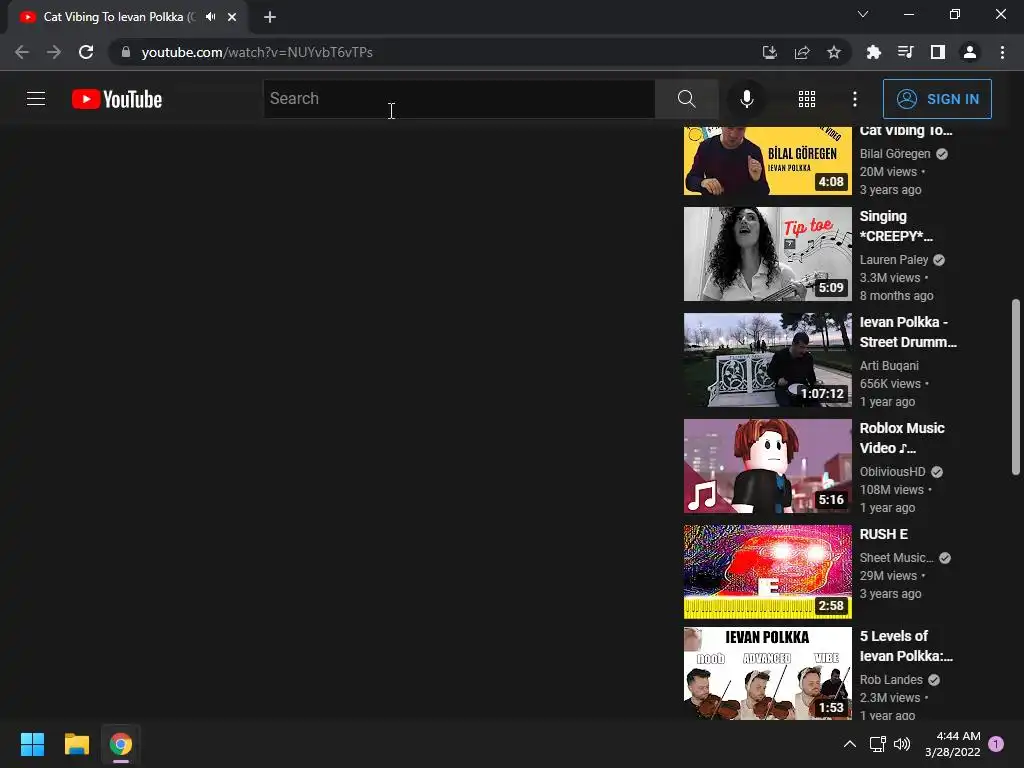Viewport: 1024px width, 768px height.
Task: Click 'RUSH E' video title
Action: (884, 534)
